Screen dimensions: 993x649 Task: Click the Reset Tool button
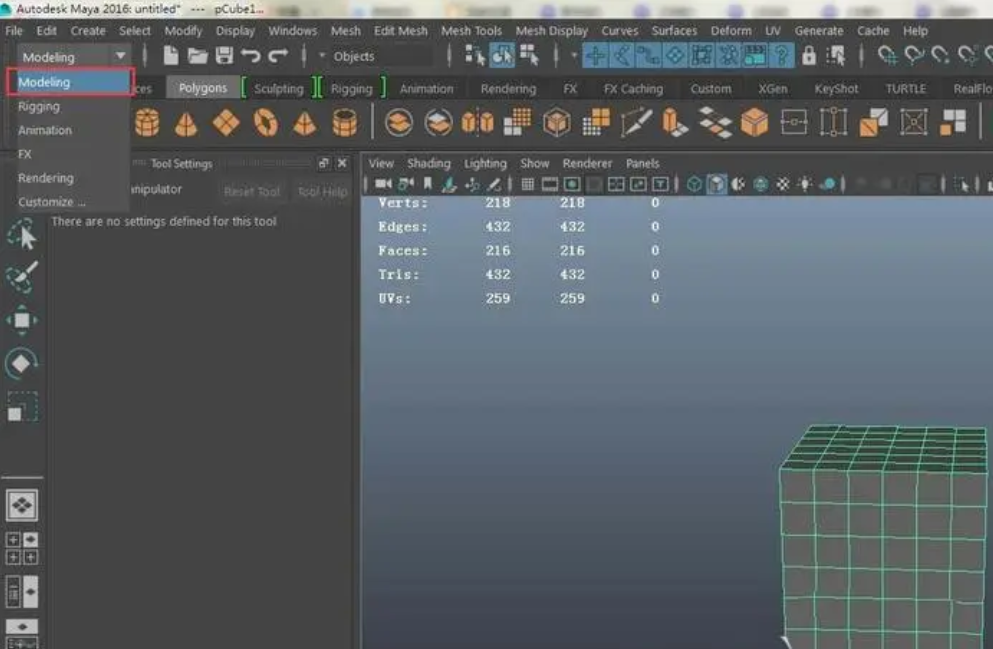click(x=251, y=191)
